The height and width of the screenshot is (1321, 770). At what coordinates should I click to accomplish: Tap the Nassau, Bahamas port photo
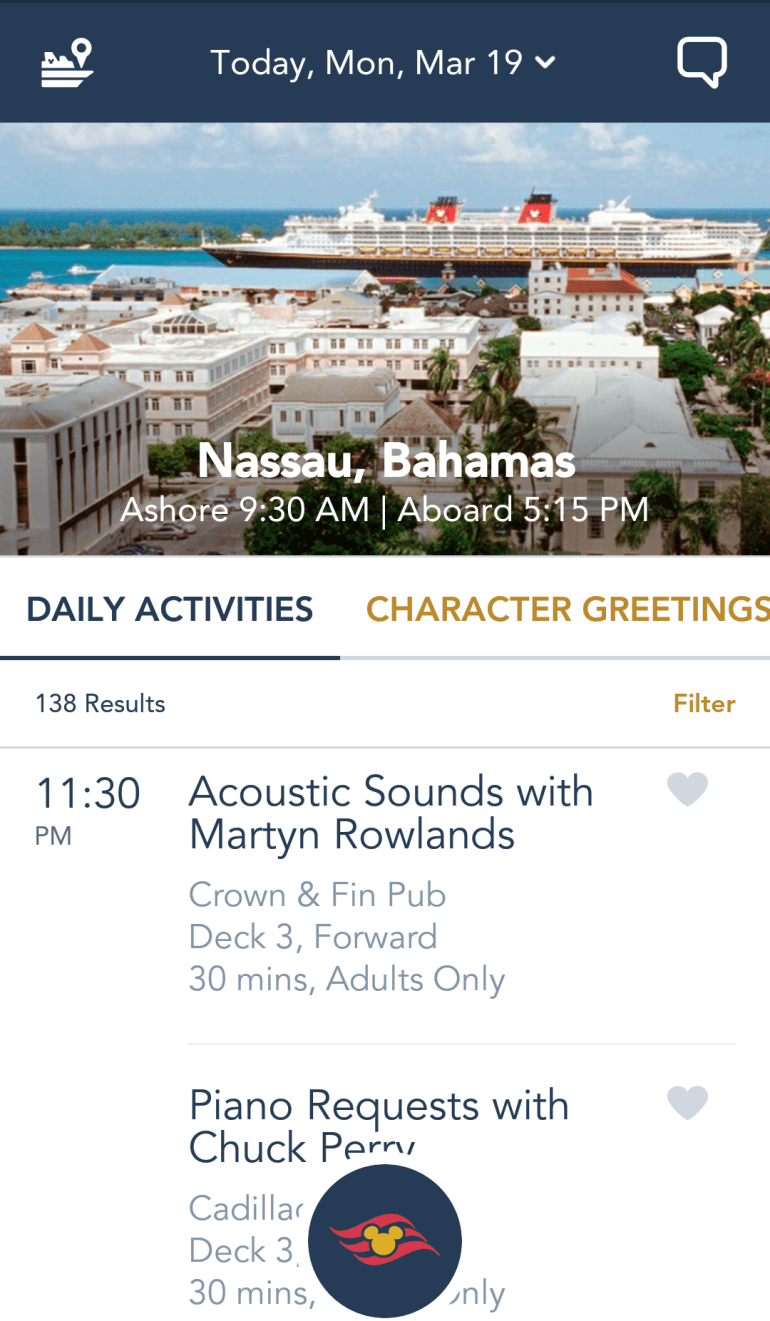[384, 300]
